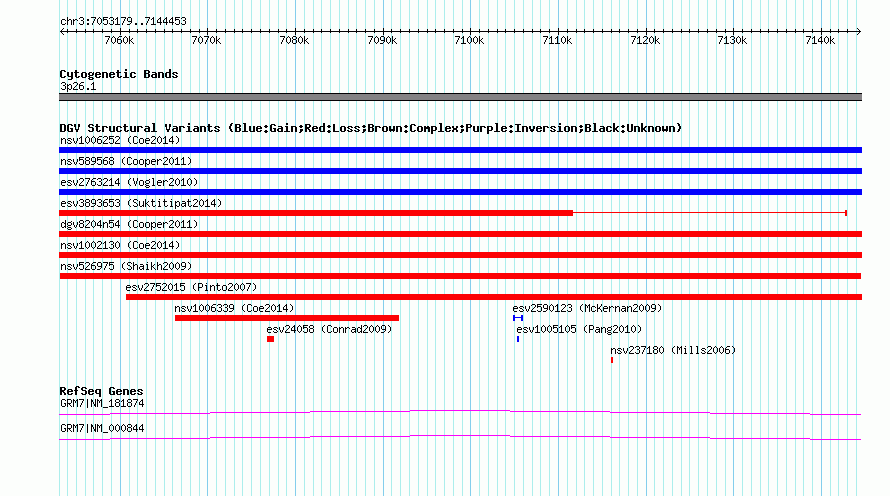Click the esv3893653 (Suktitipat2014) red loss bar
This screenshot has height=496, width=890.
click(316, 213)
